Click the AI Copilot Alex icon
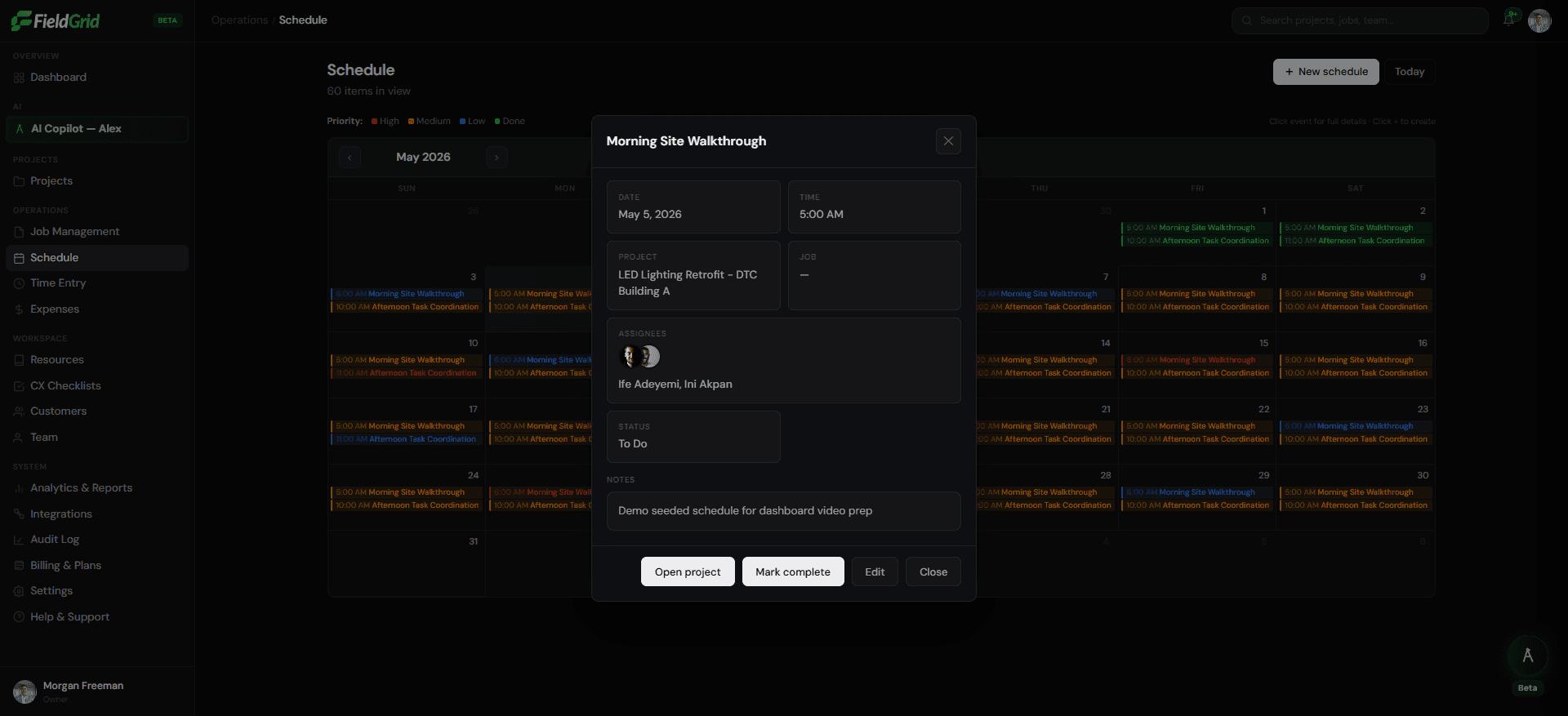The image size is (1568, 716). 20,129
